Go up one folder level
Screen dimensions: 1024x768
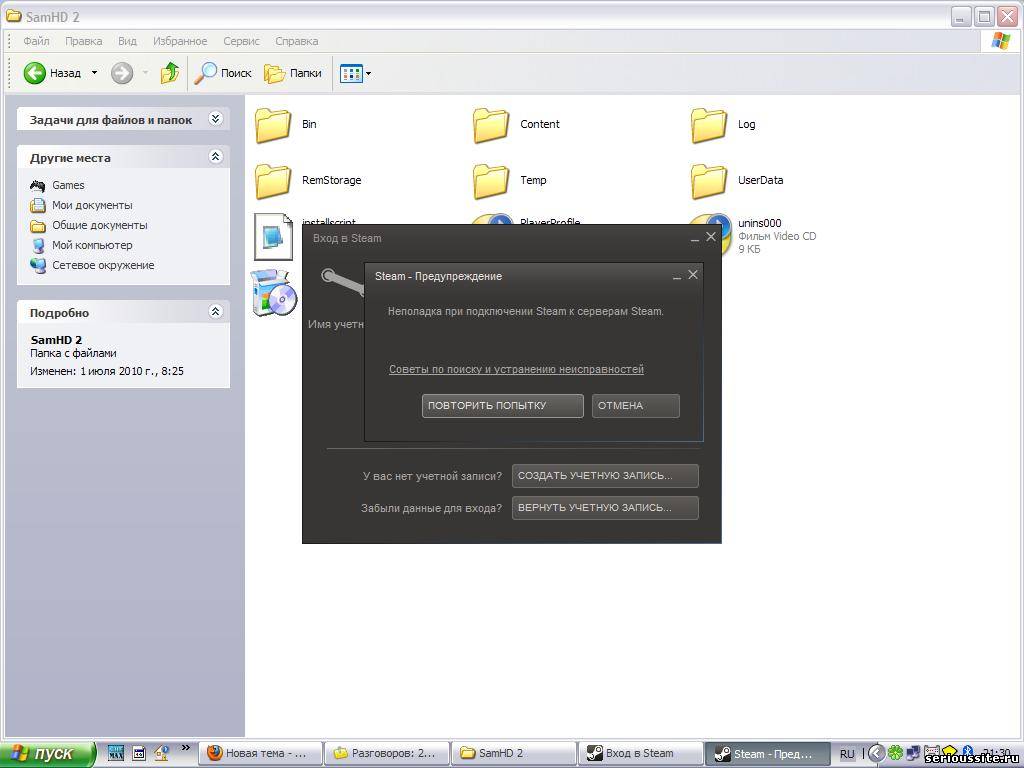pyautogui.click(x=170, y=73)
